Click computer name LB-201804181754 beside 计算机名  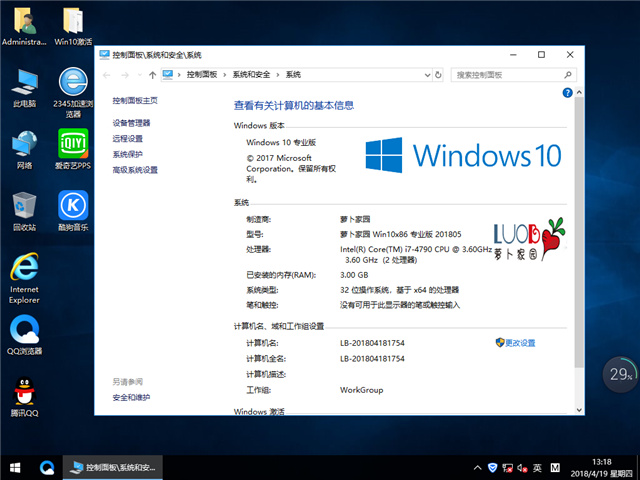pyautogui.click(x=372, y=343)
